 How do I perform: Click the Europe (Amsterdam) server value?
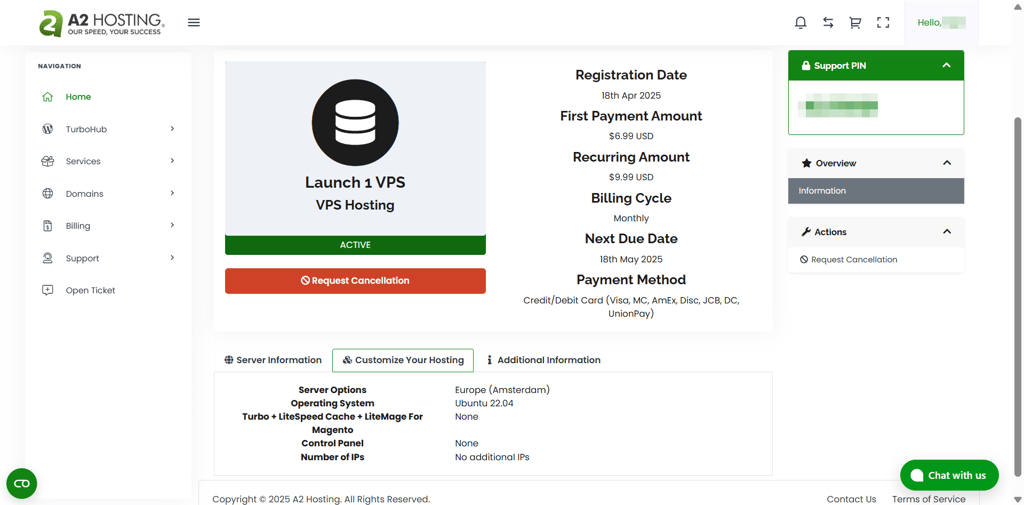502,390
